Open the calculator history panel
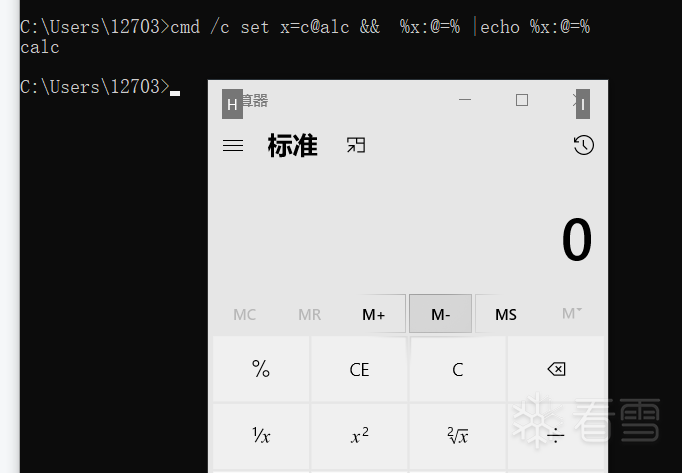The height and width of the screenshot is (473, 682). point(583,145)
